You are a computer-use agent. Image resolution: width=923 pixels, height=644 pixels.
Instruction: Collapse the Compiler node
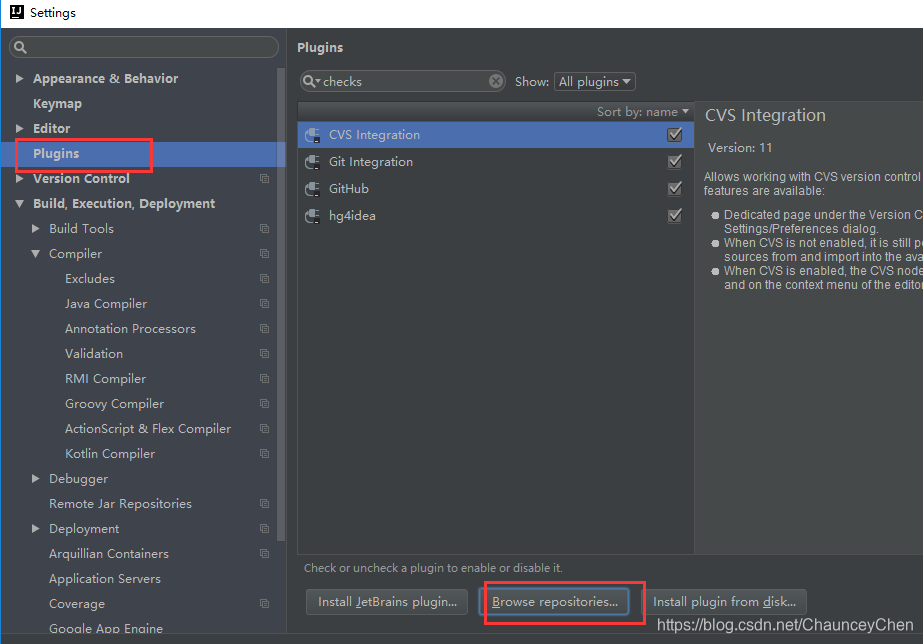pos(35,254)
